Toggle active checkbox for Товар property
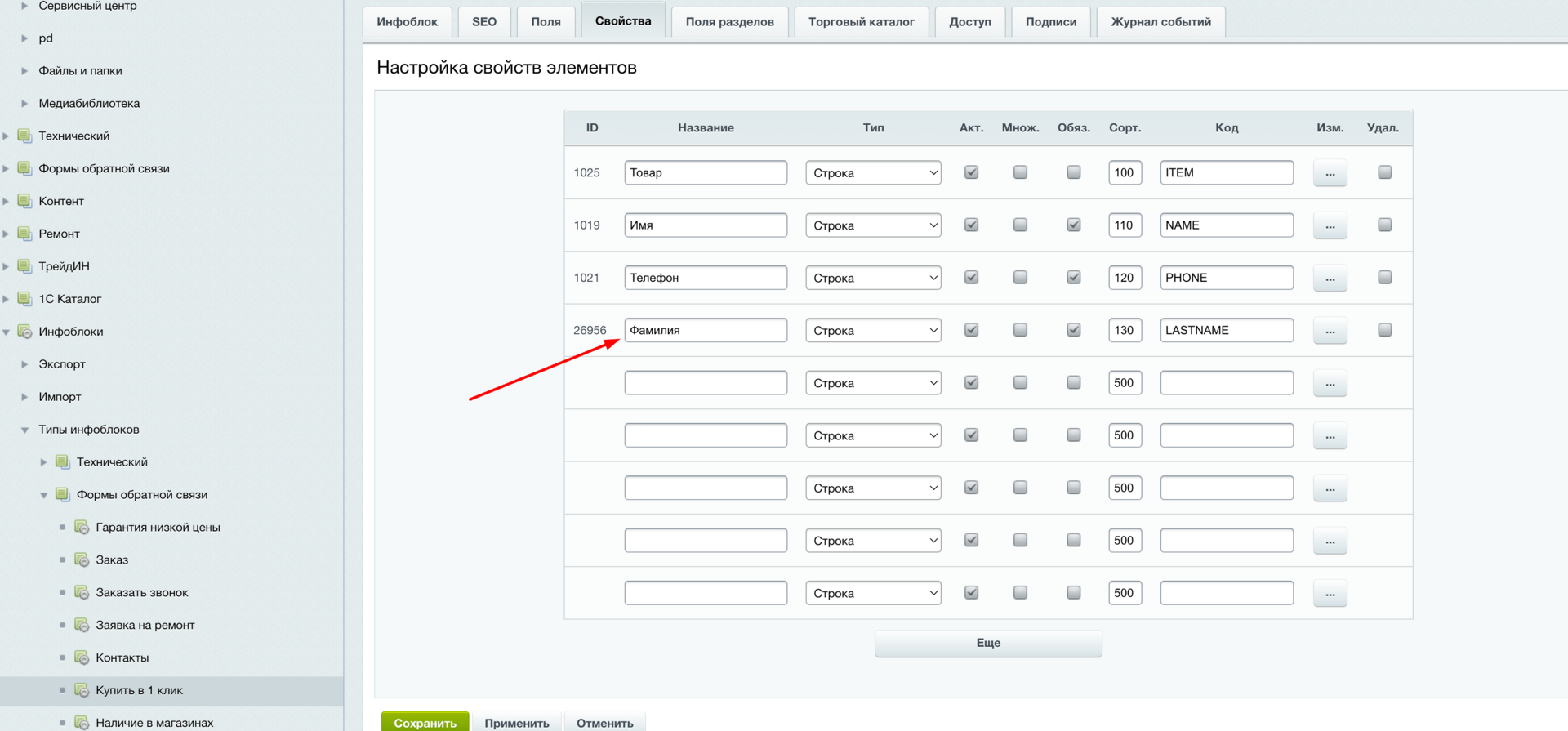Screen dimensions: 1568x731 pyautogui.click(x=971, y=172)
